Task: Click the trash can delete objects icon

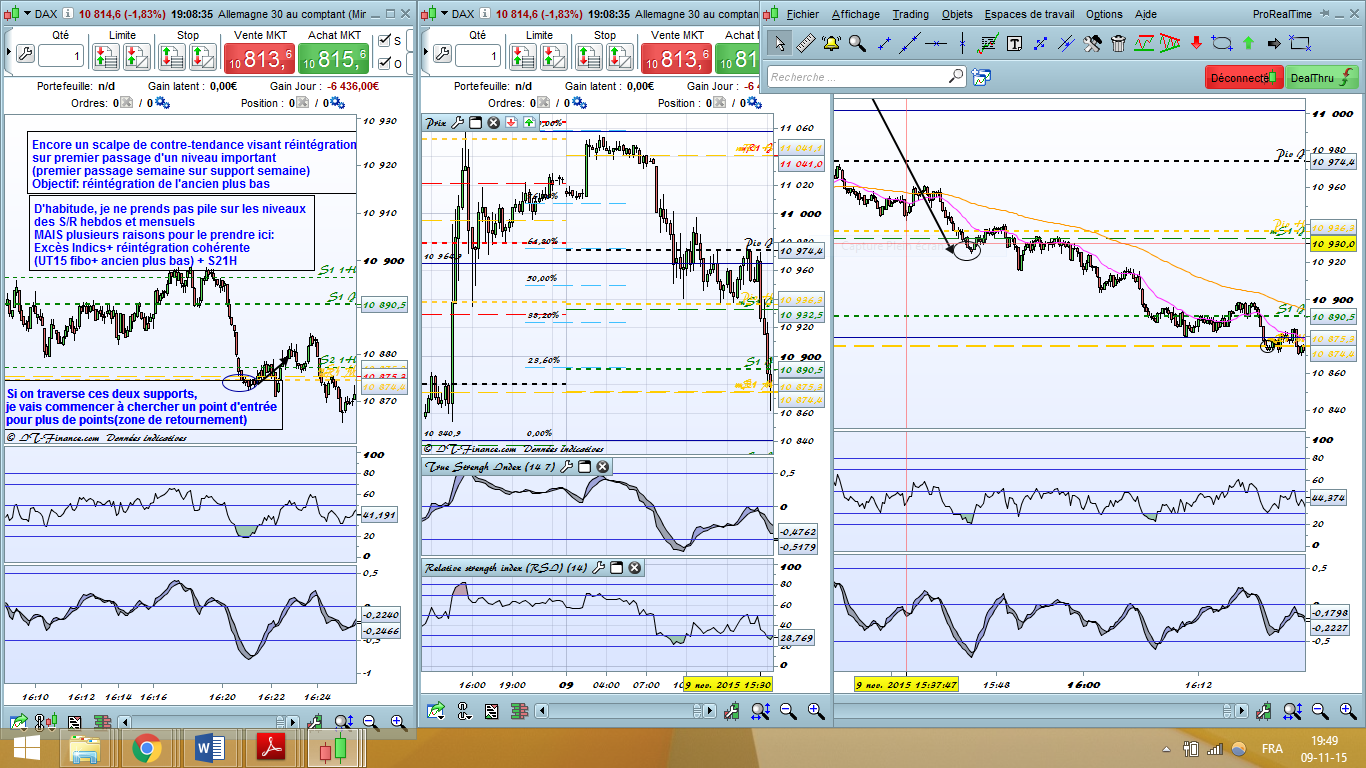Action: 1118,43
